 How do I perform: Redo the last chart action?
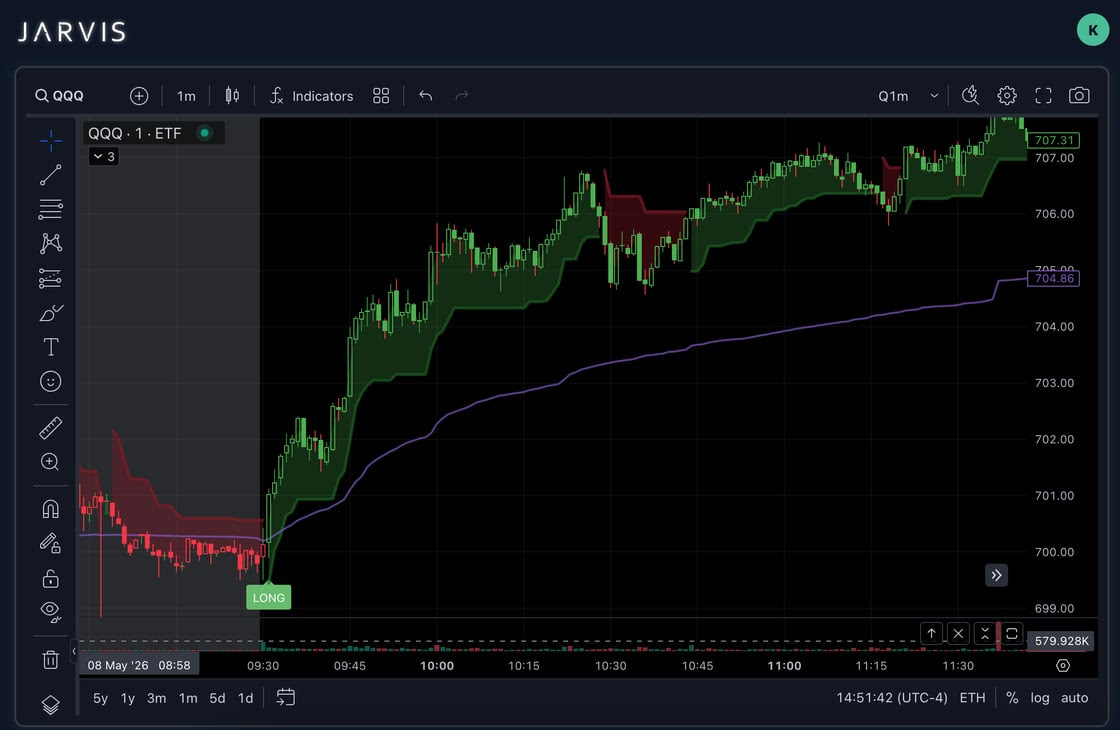[462, 96]
